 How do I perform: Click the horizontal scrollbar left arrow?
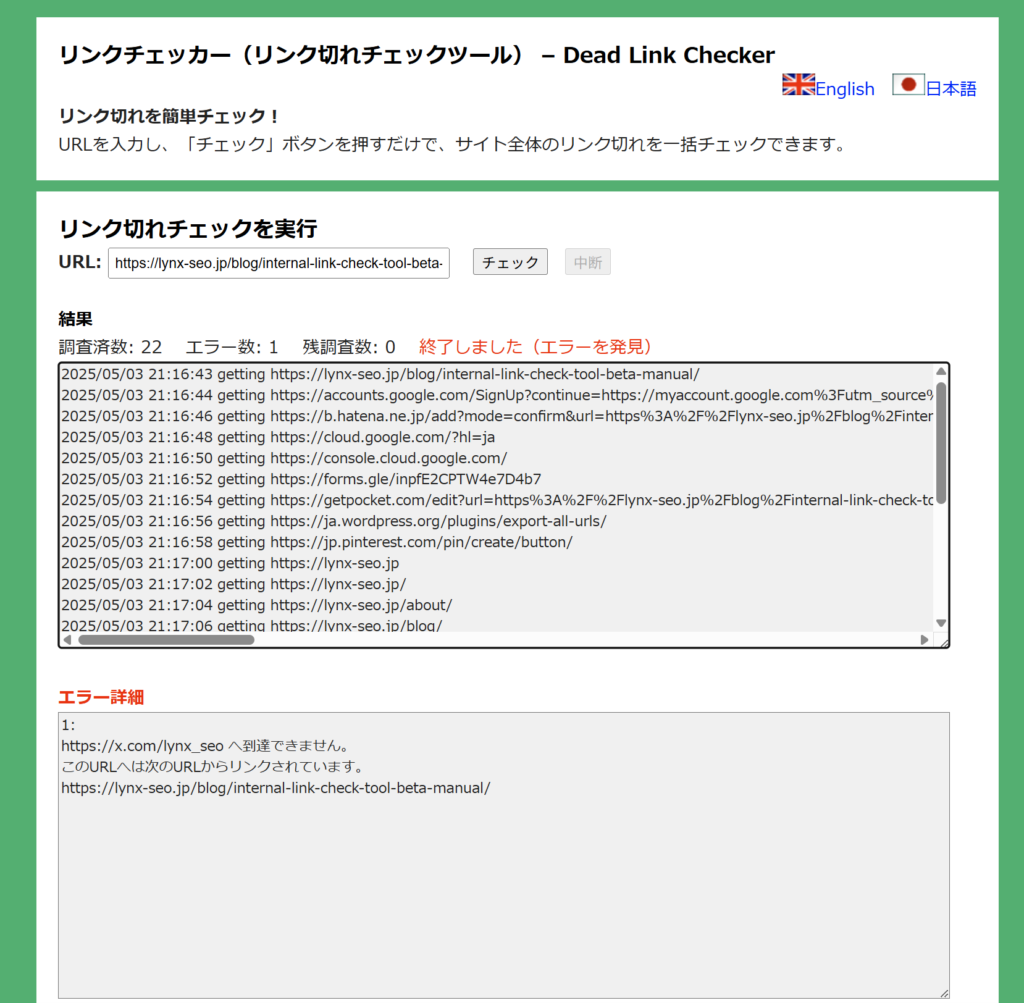click(66, 639)
